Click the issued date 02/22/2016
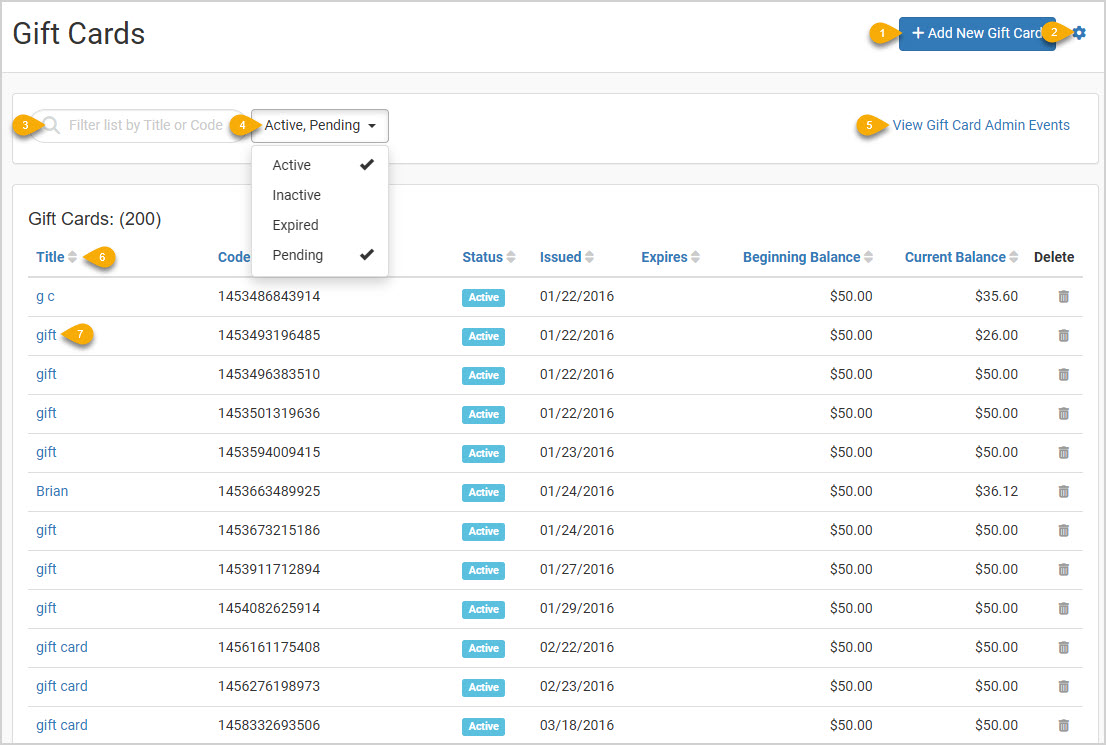Viewport: 1106px width, 745px height. pyautogui.click(x=577, y=648)
